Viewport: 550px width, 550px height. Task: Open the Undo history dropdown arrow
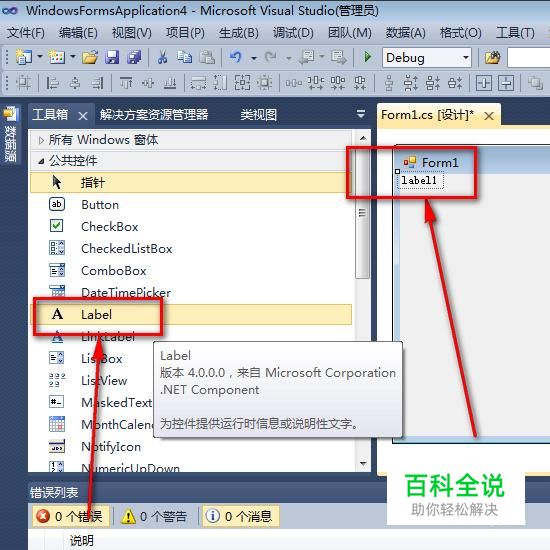(253, 58)
